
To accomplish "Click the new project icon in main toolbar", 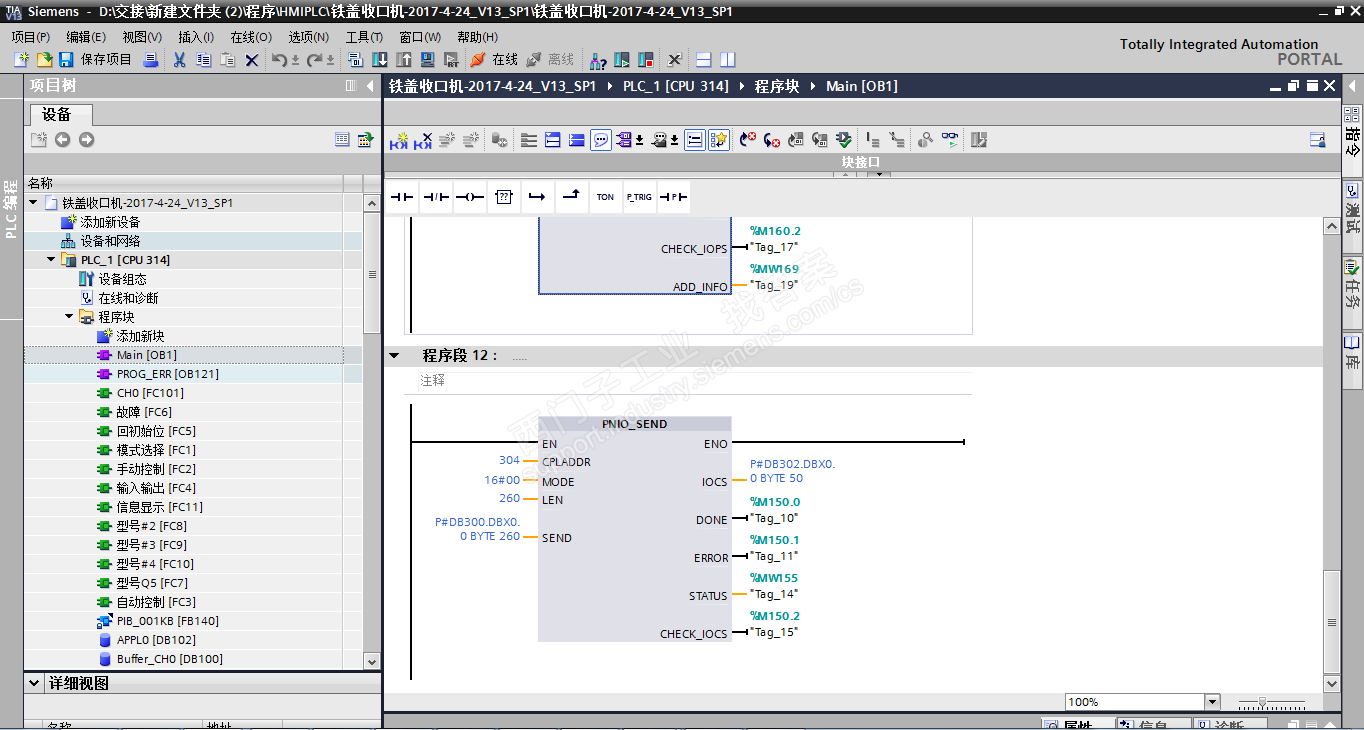I will pos(21,60).
